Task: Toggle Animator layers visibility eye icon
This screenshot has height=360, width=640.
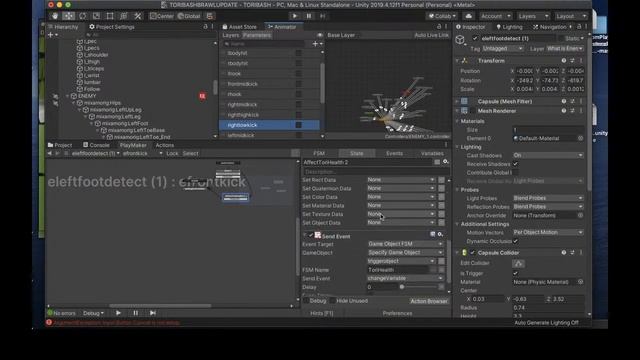Action: (320, 35)
